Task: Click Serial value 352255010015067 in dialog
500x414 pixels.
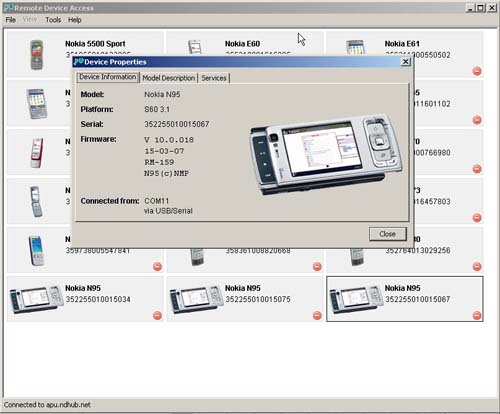Action: (177, 124)
